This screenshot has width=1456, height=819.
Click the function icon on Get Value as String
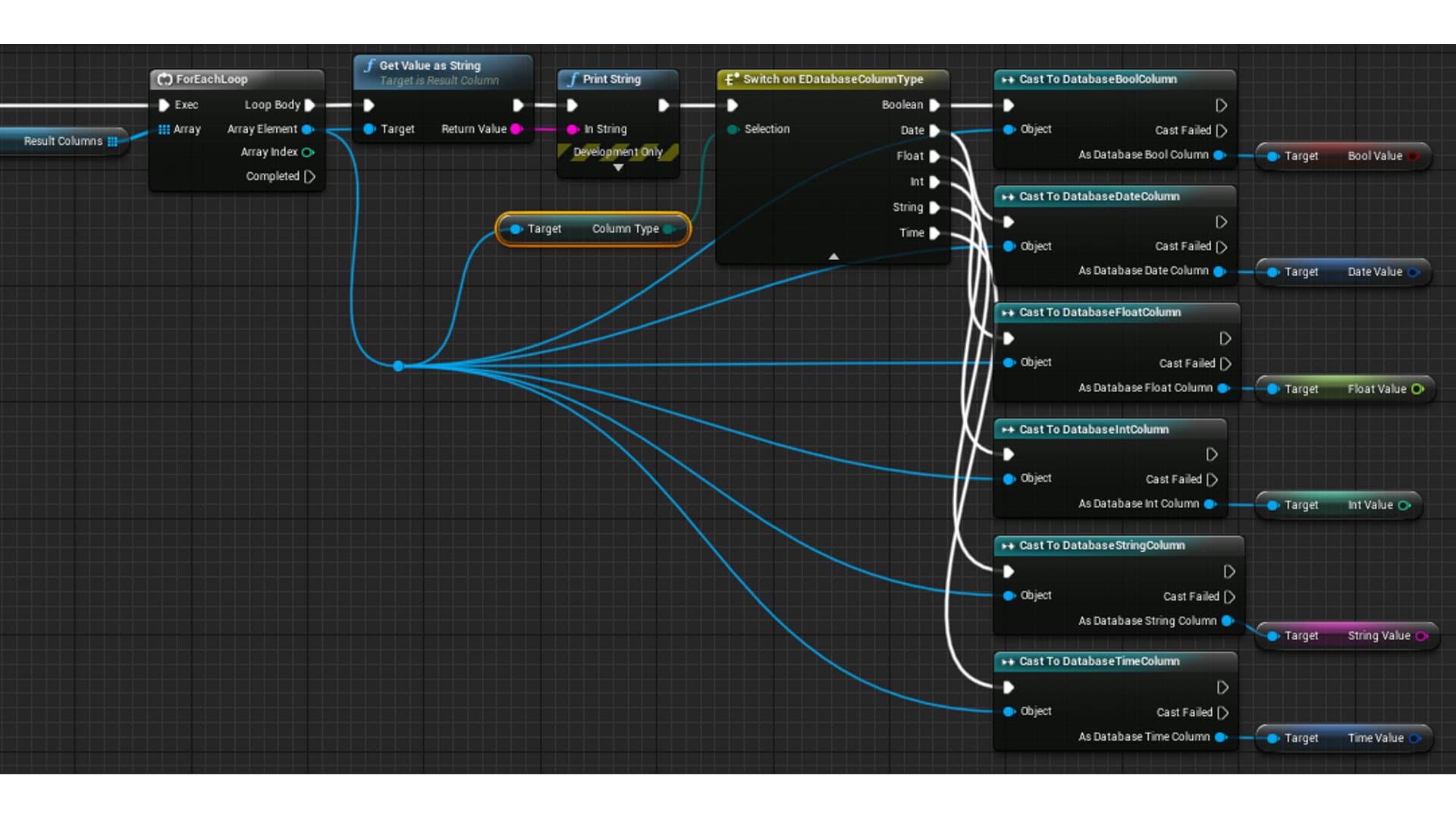pos(370,65)
